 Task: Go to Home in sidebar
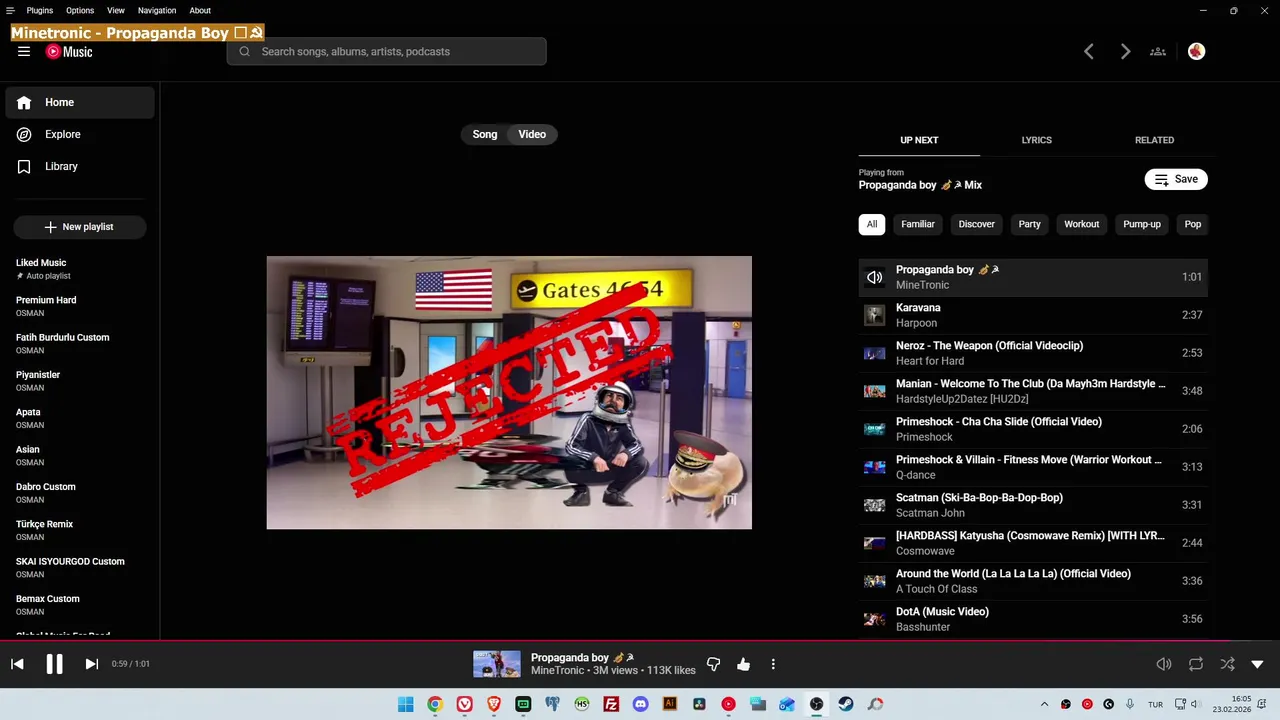point(80,102)
